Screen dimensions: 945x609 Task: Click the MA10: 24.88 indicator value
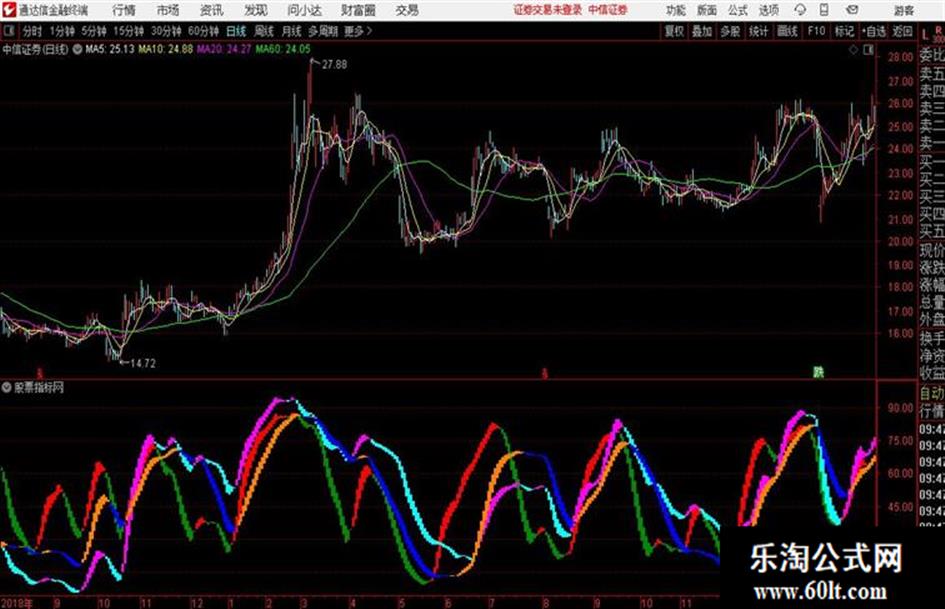166,49
